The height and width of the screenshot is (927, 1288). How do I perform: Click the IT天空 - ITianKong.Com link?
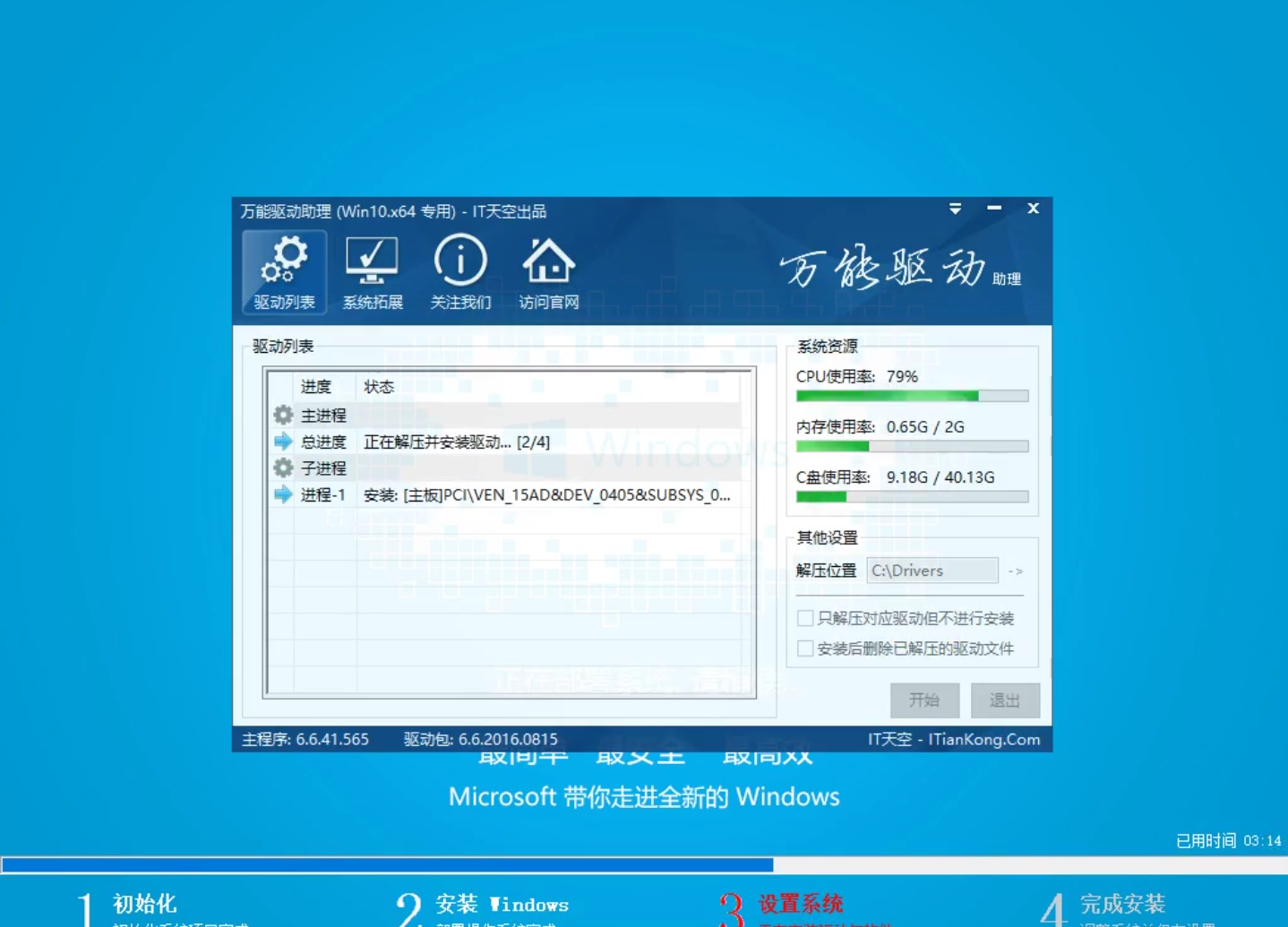[954, 739]
